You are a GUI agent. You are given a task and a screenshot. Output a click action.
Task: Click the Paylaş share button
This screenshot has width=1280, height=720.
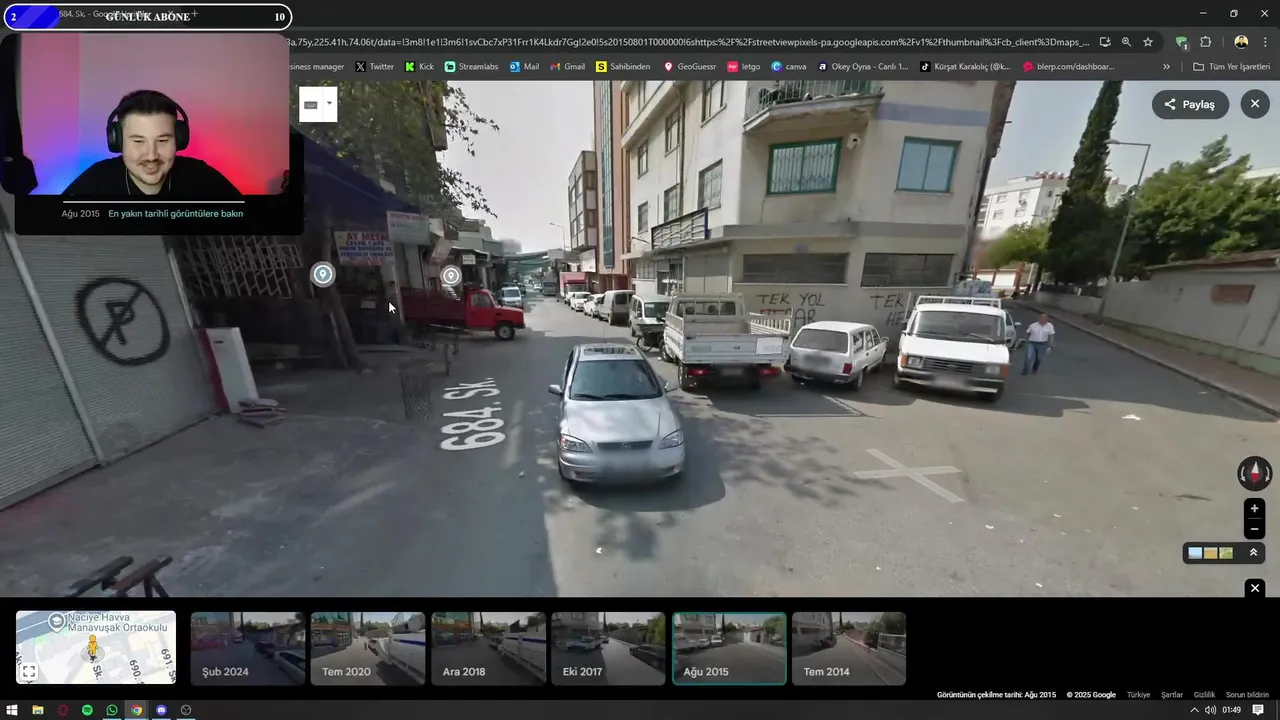[x=1190, y=104]
